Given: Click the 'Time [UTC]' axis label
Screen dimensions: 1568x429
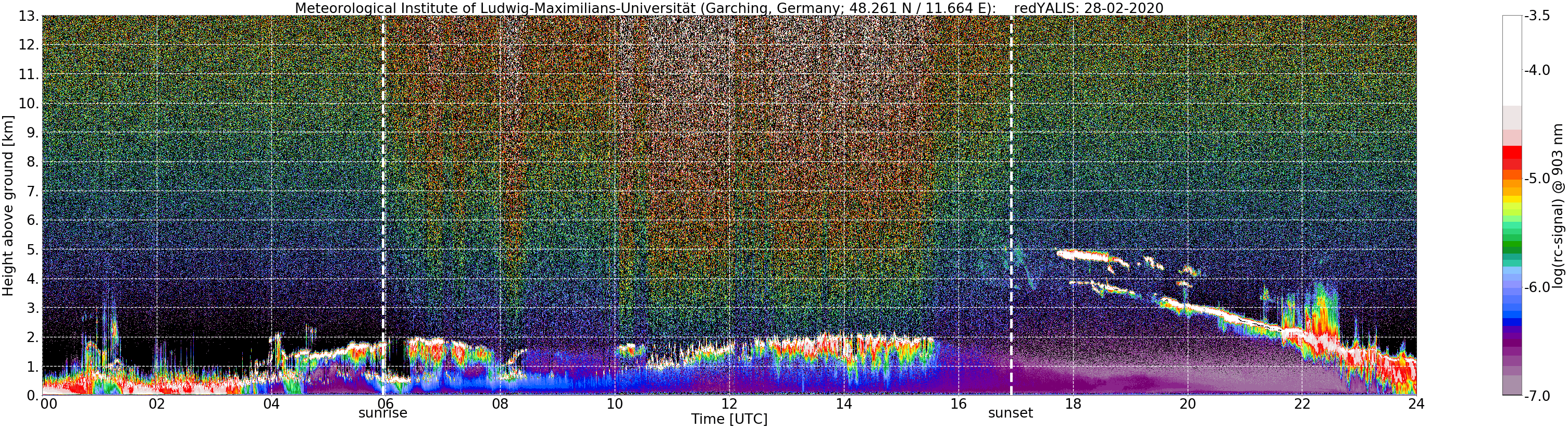Looking at the screenshot, I should (729, 419).
